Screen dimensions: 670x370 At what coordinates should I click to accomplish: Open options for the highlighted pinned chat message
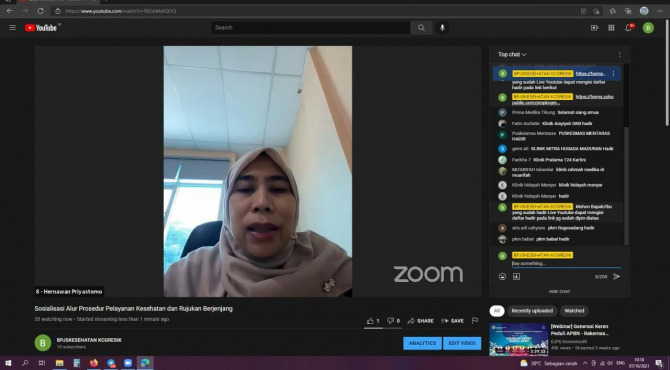tap(614, 73)
